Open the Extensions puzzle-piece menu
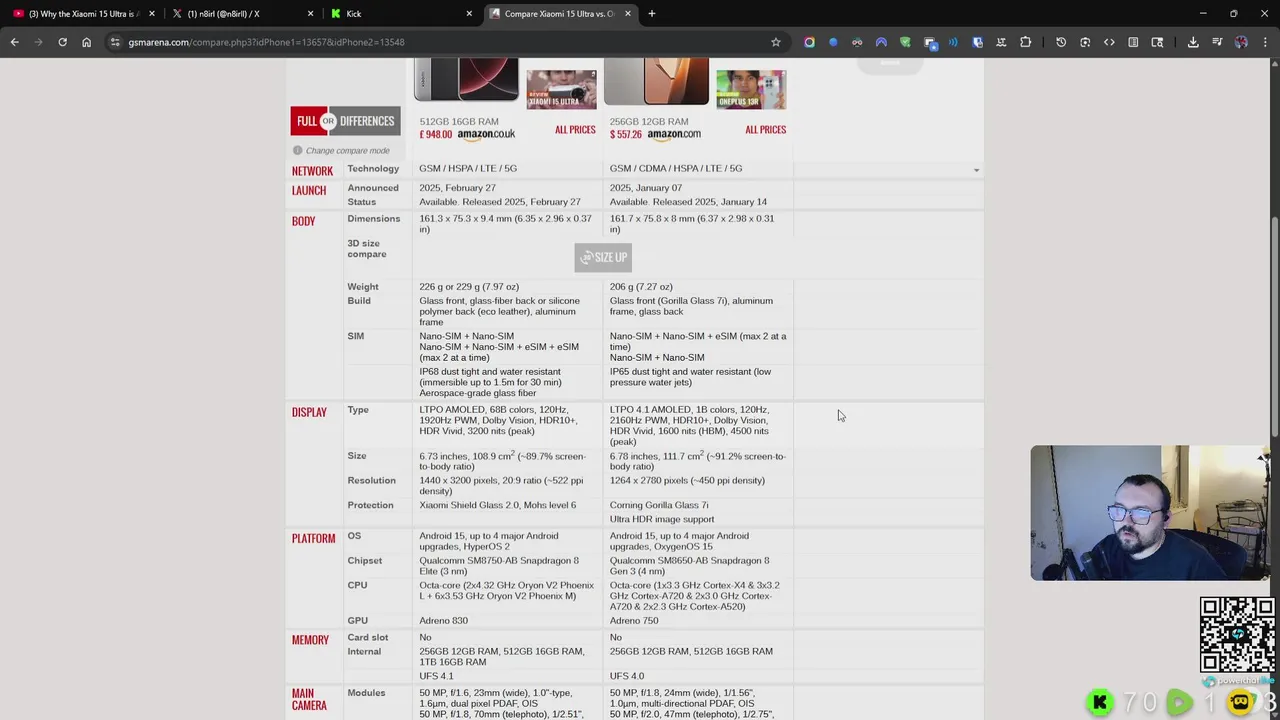 coord(1025,42)
